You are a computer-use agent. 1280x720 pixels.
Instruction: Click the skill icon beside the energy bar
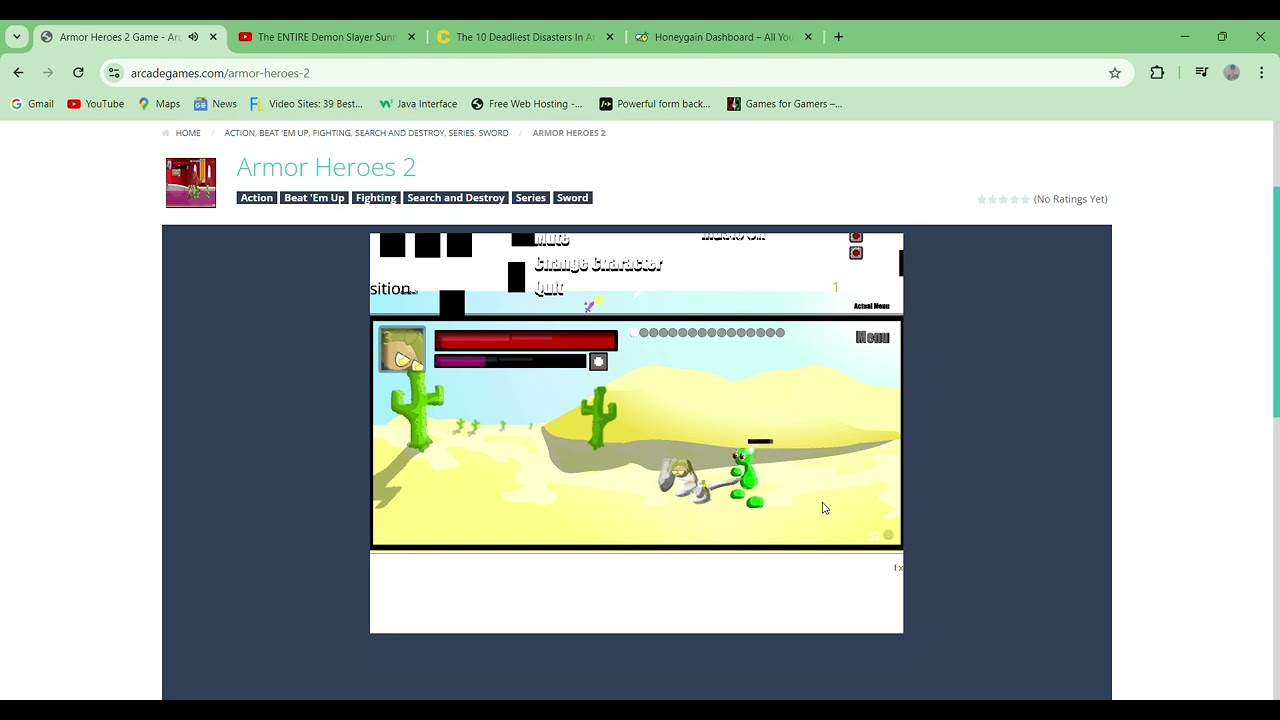[x=598, y=362]
